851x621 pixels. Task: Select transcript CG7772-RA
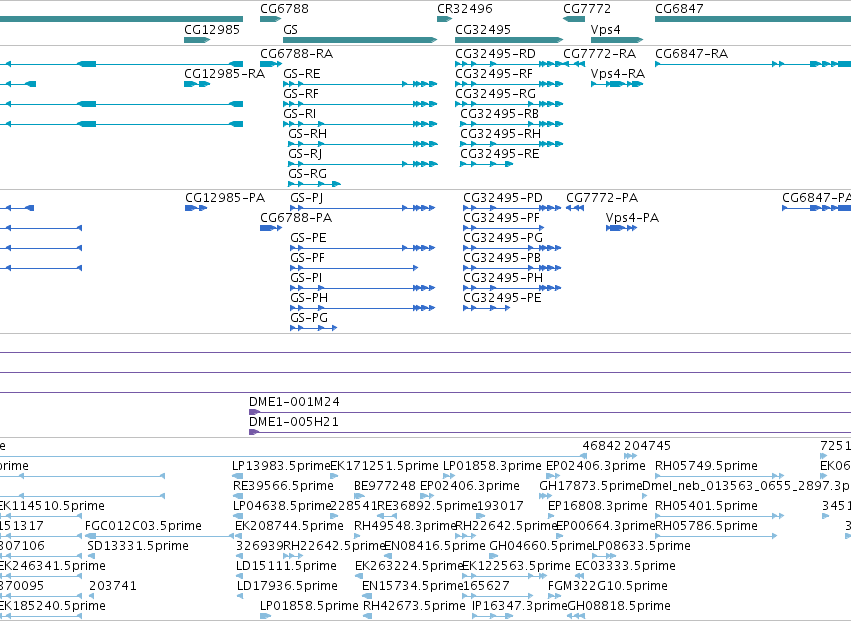(574, 64)
